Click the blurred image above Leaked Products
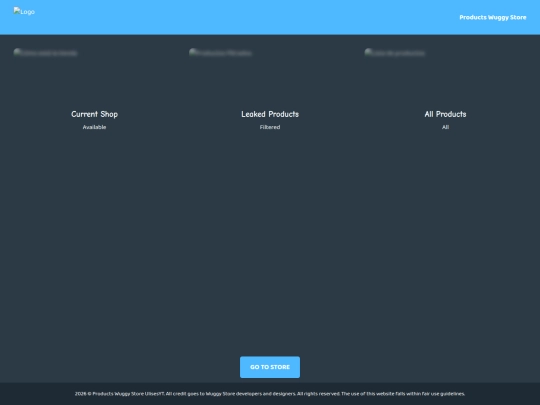This screenshot has height=405, width=540. [220, 53]
